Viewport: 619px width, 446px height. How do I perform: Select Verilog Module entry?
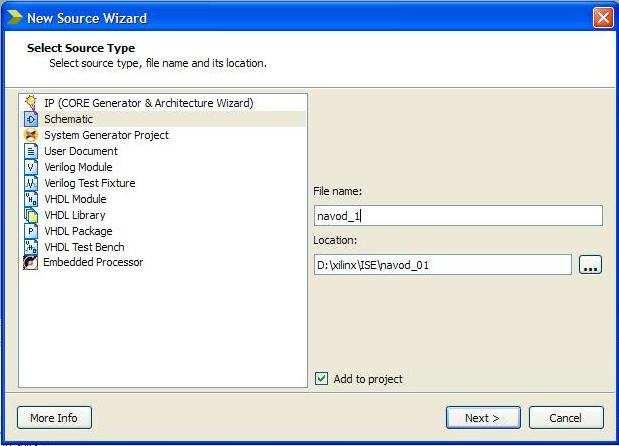coord(78,167)
